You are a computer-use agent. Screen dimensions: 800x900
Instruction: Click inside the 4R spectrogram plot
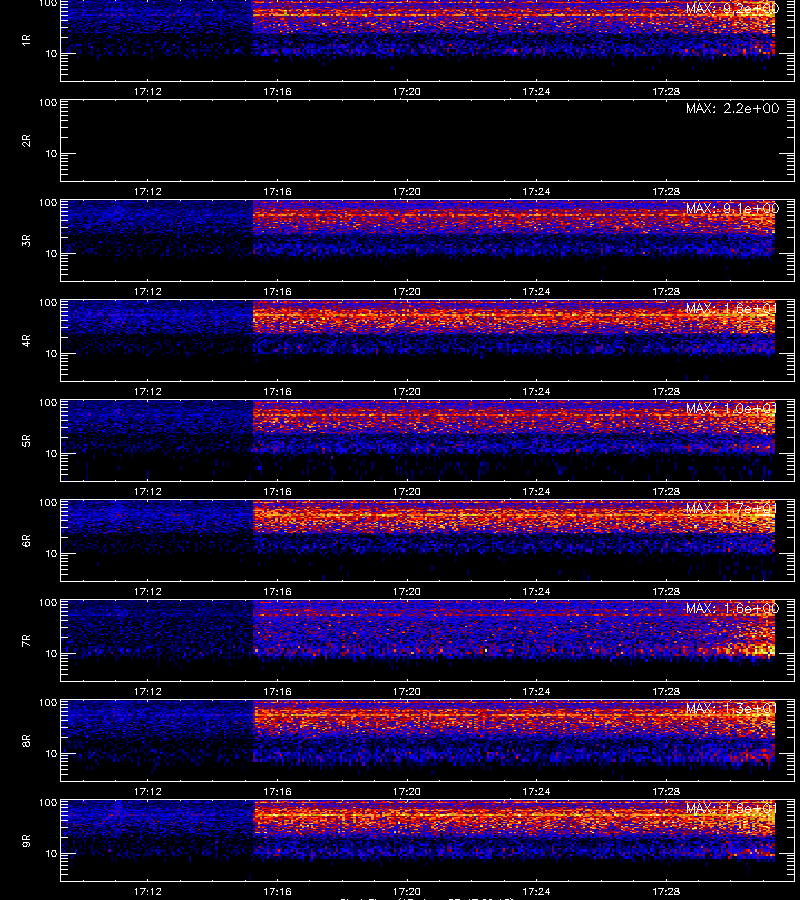[427, 340]
